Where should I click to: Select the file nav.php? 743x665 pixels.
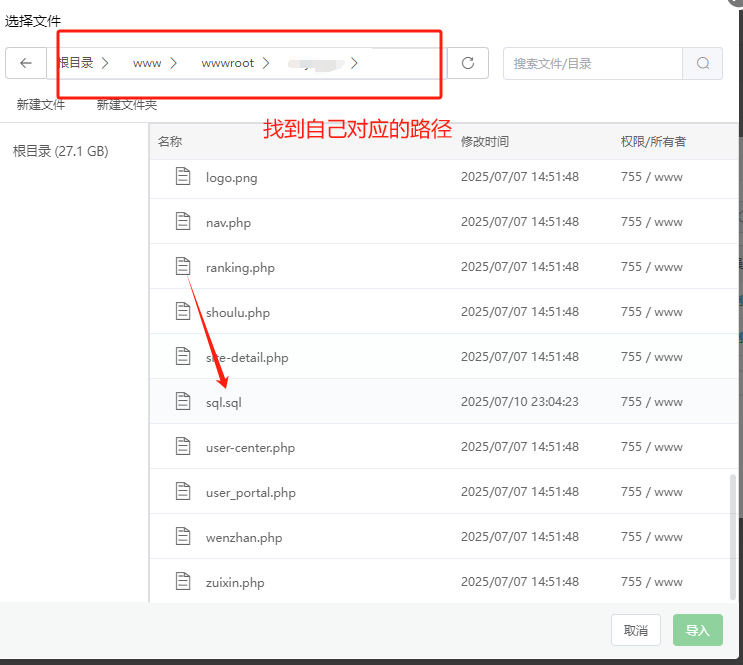click(x=228, y=222)
